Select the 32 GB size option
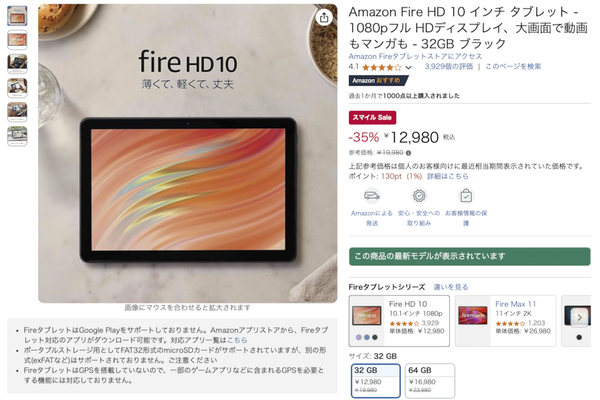Screen dimensions: 600x400 coord(375,380)
